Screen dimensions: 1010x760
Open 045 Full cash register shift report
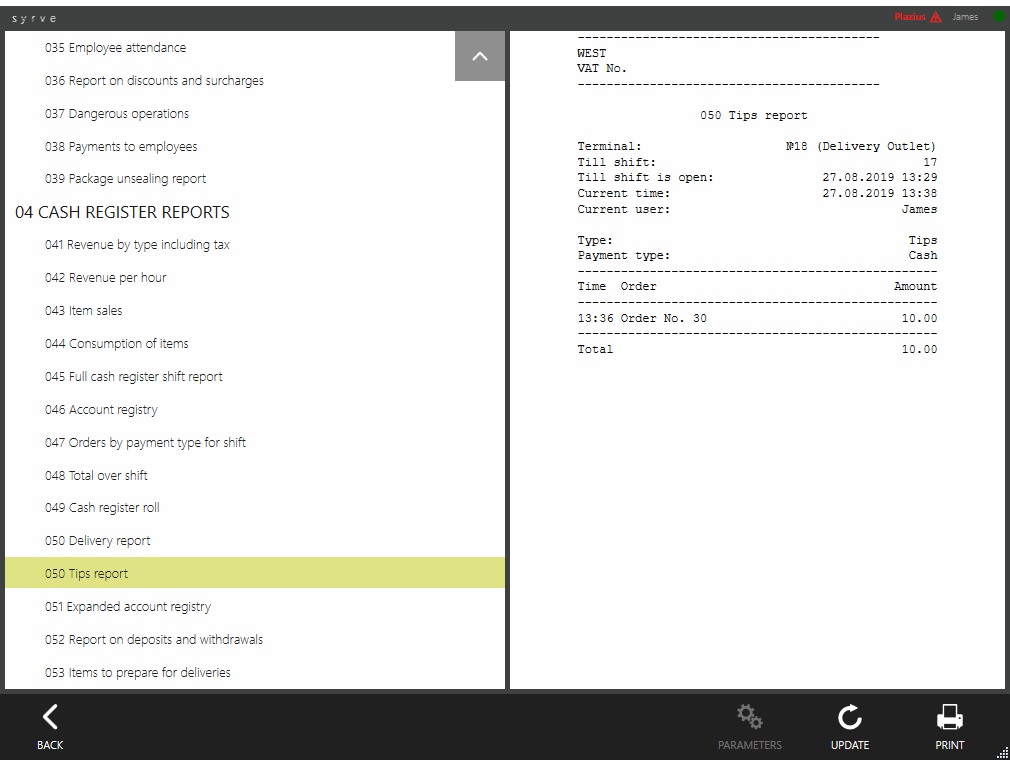coord(133,377)
